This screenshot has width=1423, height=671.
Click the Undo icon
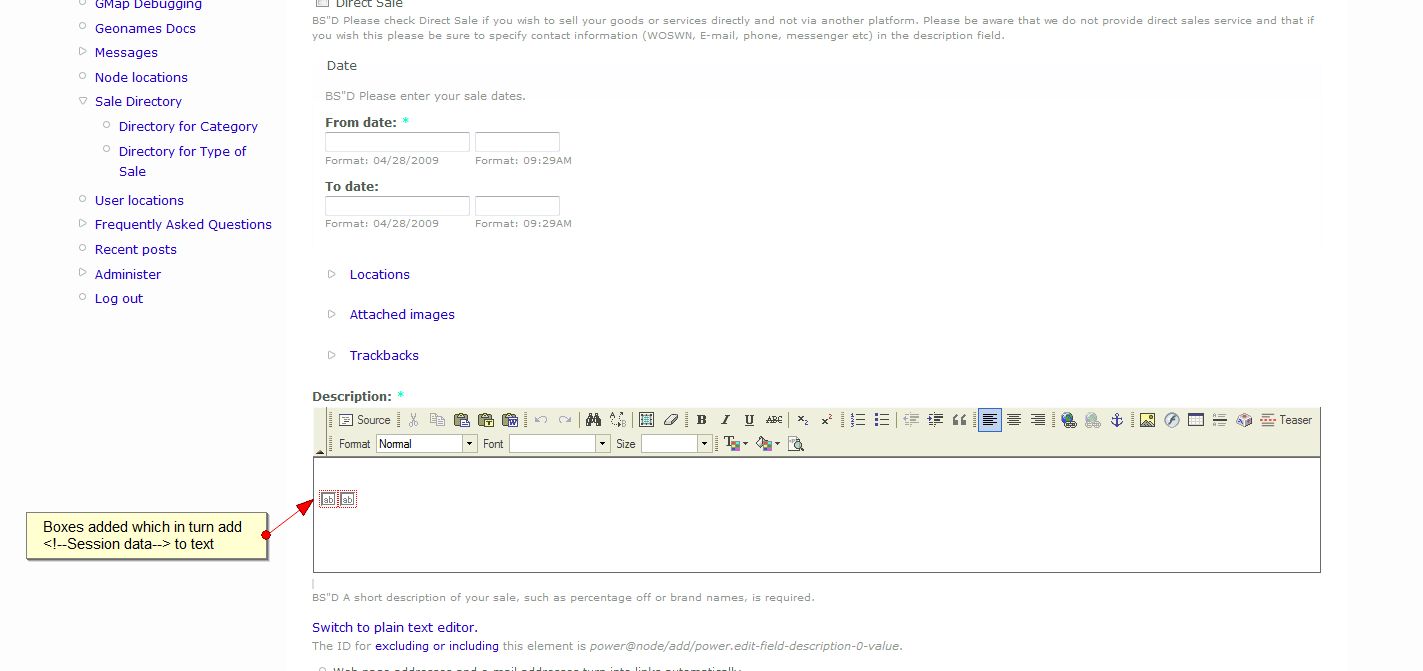pos(540,420)
